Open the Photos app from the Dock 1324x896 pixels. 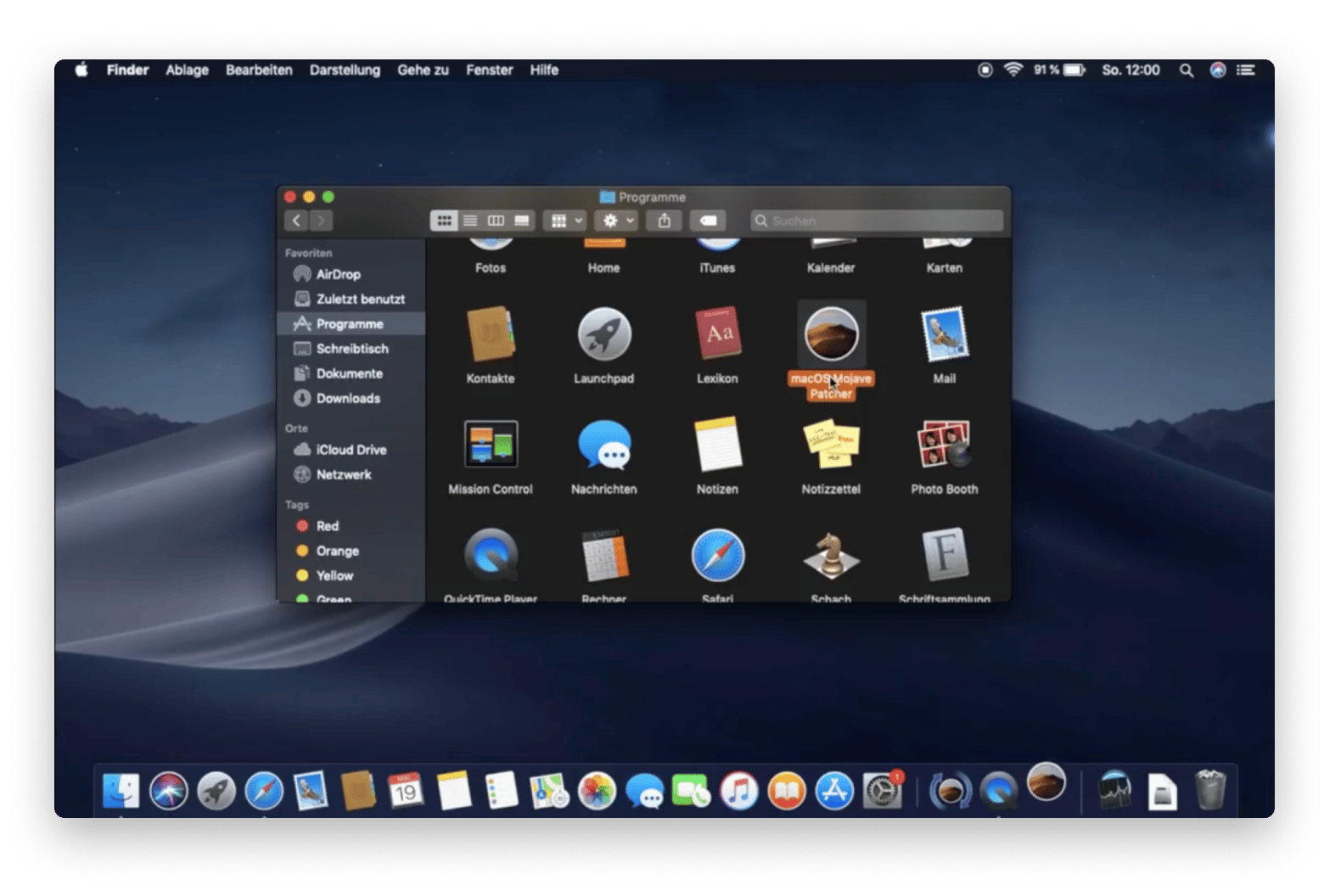tap(597, 791)
